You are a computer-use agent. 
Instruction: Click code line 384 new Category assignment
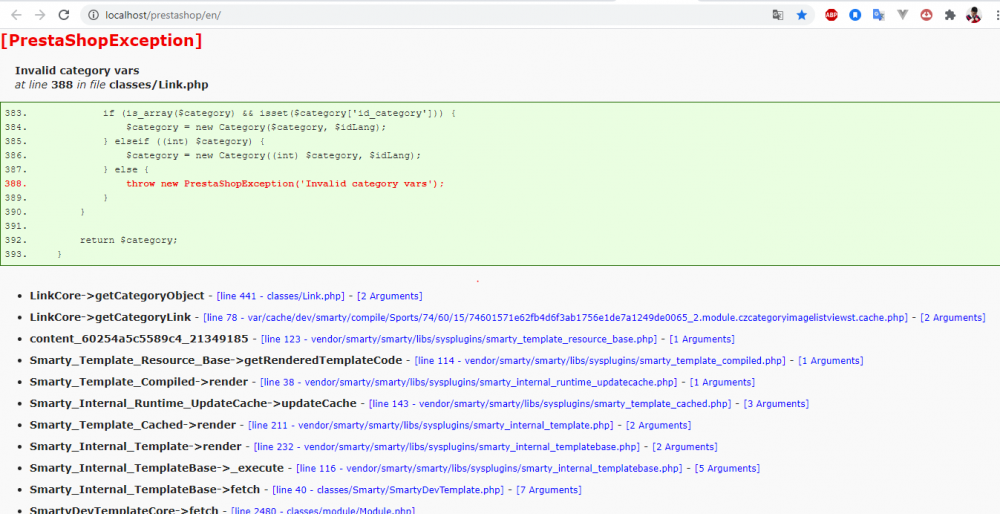pyautogui.click(x=256, y=128)
